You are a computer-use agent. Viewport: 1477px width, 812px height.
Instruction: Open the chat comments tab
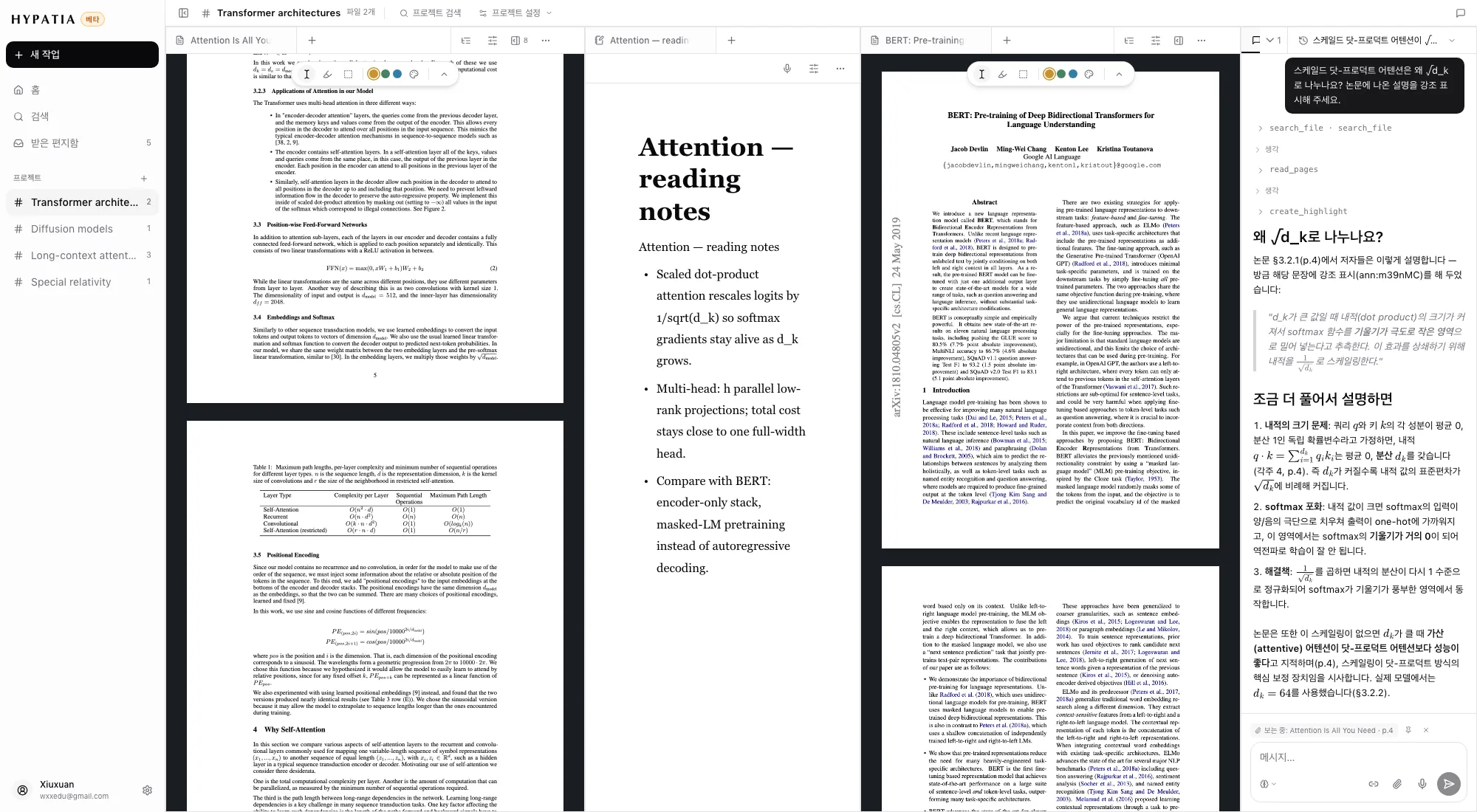(x=1255, y=41)
